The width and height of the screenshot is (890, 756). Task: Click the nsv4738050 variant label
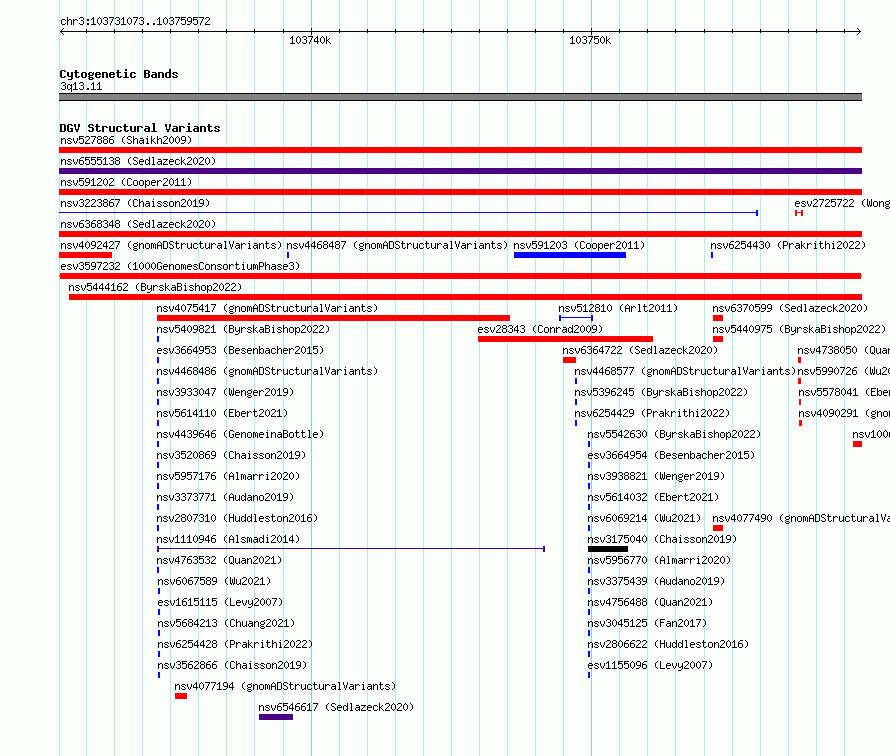pos(843,350)
